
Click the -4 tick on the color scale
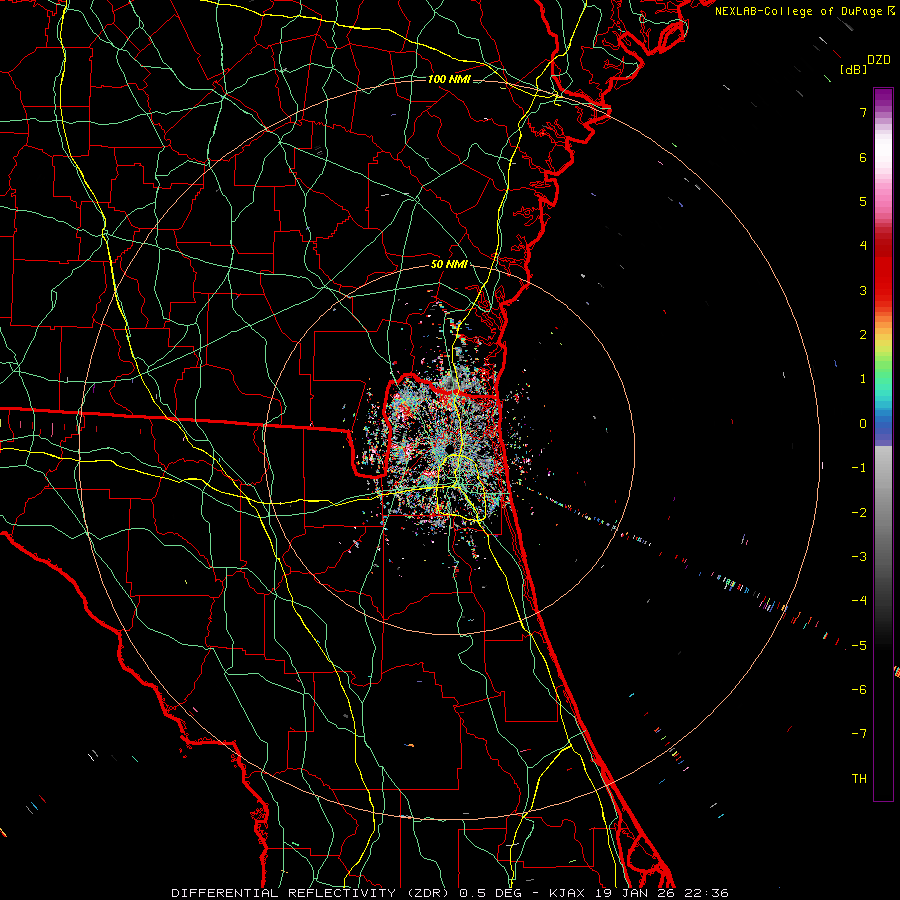tap(859, 601)
